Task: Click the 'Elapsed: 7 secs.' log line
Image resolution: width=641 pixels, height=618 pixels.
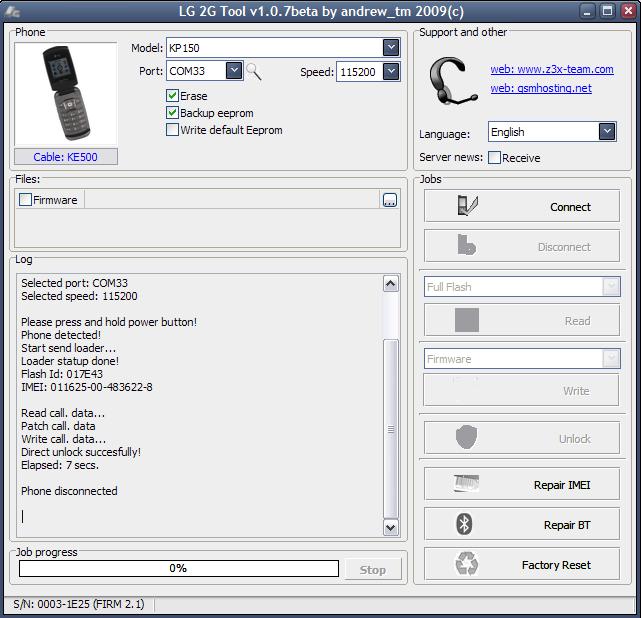Action: click(x=60, y=465)
